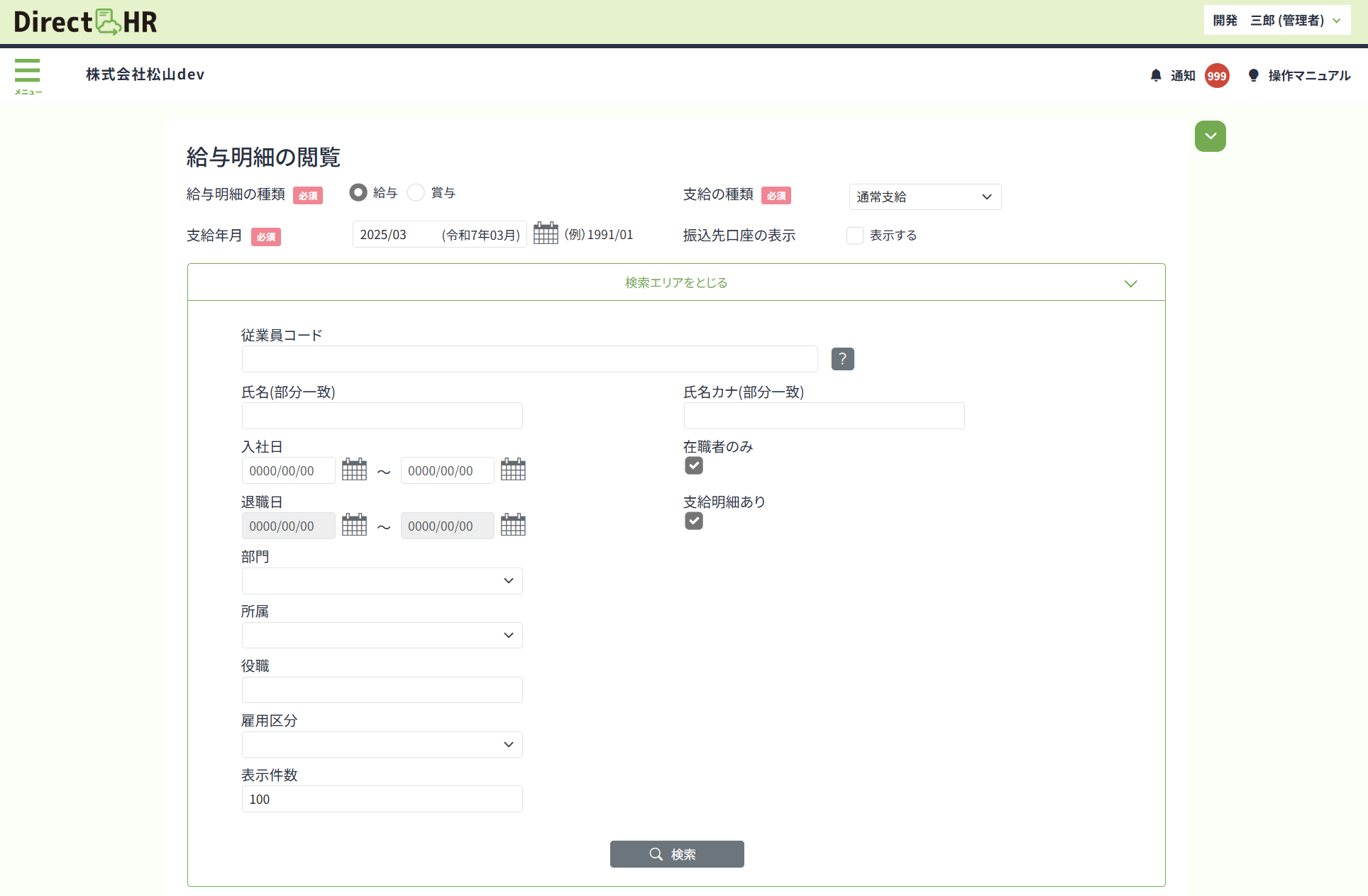Collapse 検索エリアをとじる bar

pos(675,282)
